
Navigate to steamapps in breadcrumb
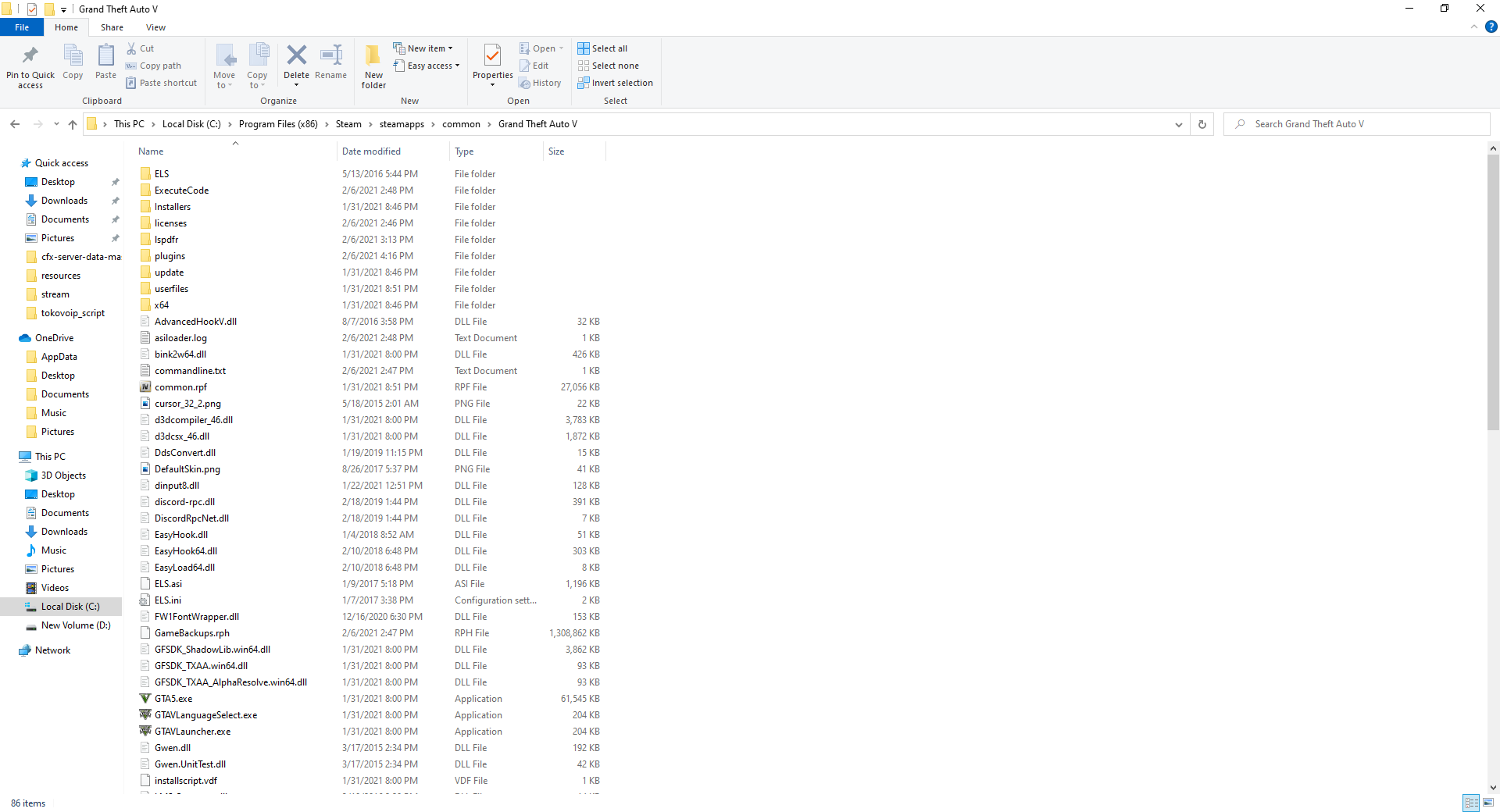point(402,124)
